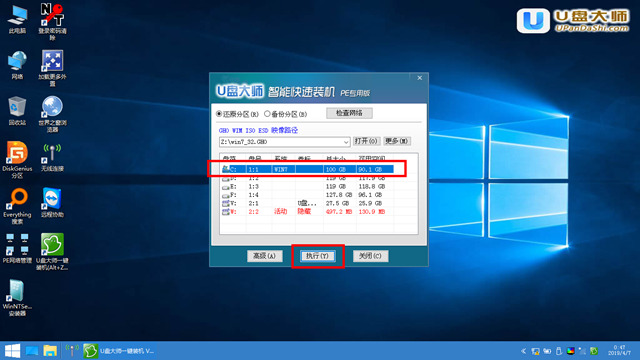The width and height of the screenshot is (640, 360).
Task: Click the 检查网络 button
Action: pos(349,113)
